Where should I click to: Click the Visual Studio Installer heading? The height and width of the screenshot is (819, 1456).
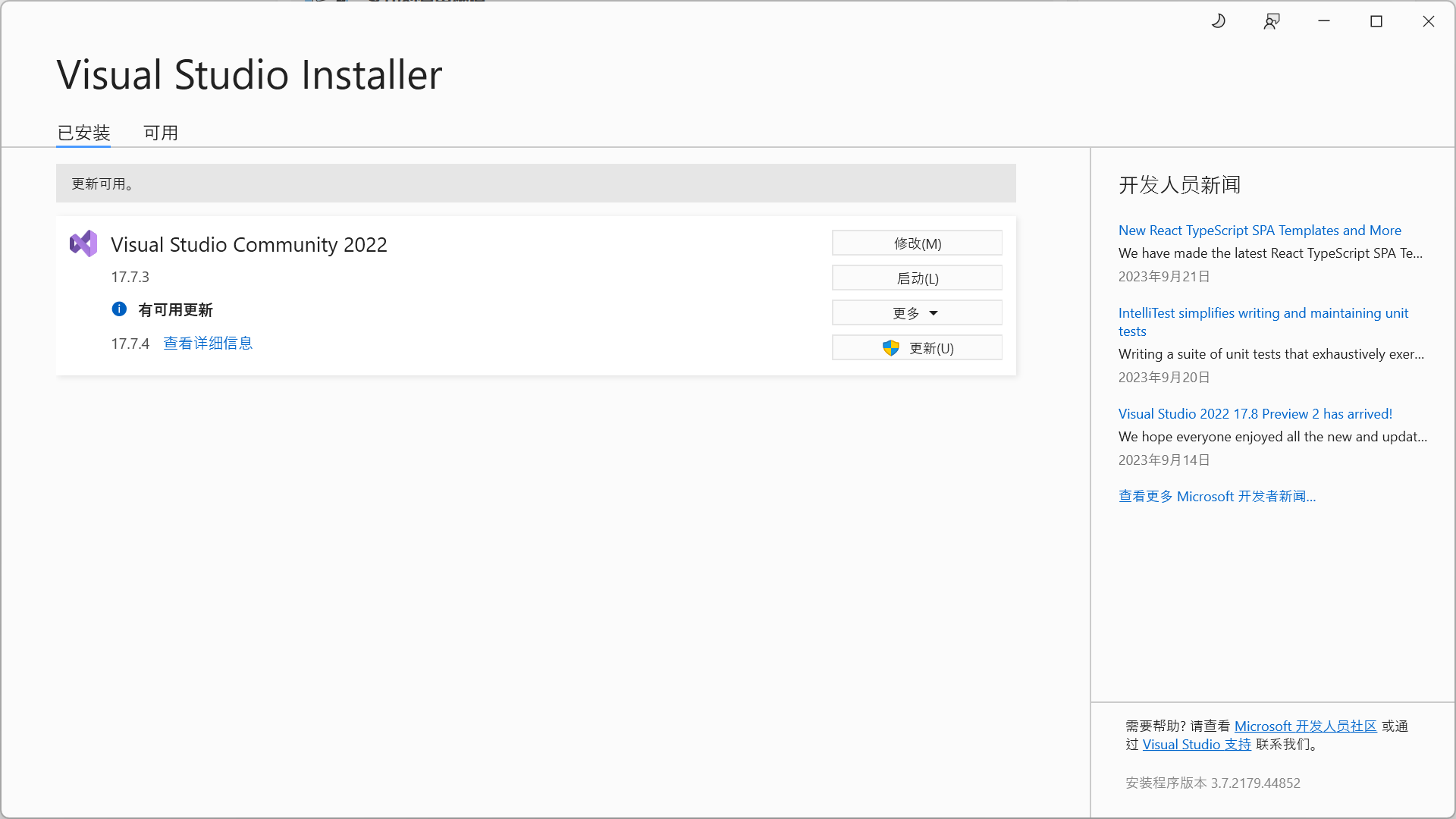click(x=249, y=74)
